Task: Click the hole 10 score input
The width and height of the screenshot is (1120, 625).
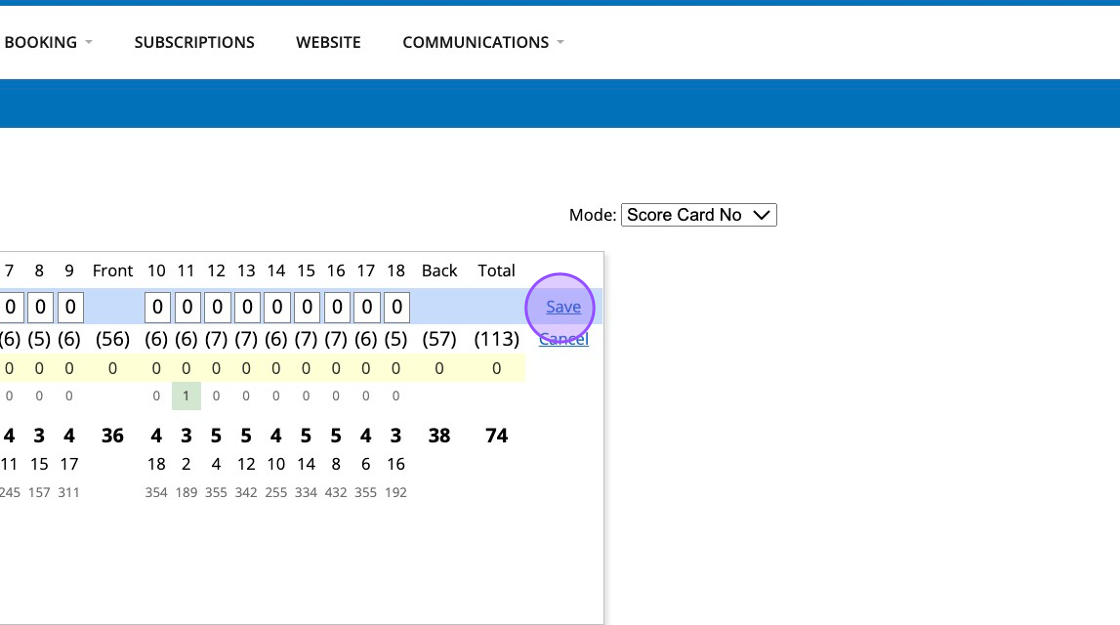Action: pyautogui.click(x=157, y=307)
